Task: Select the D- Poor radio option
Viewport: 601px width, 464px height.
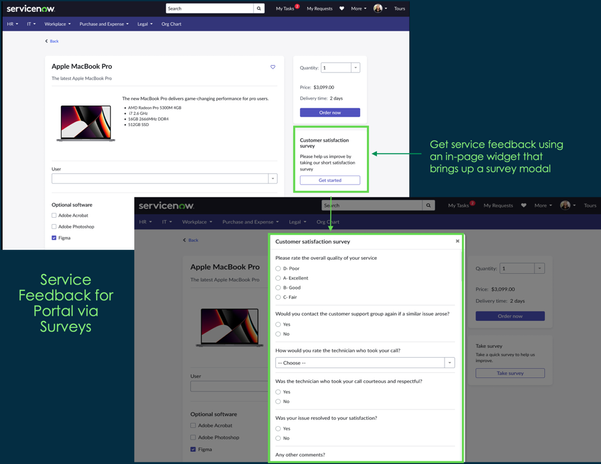Action: click(278, 269)
